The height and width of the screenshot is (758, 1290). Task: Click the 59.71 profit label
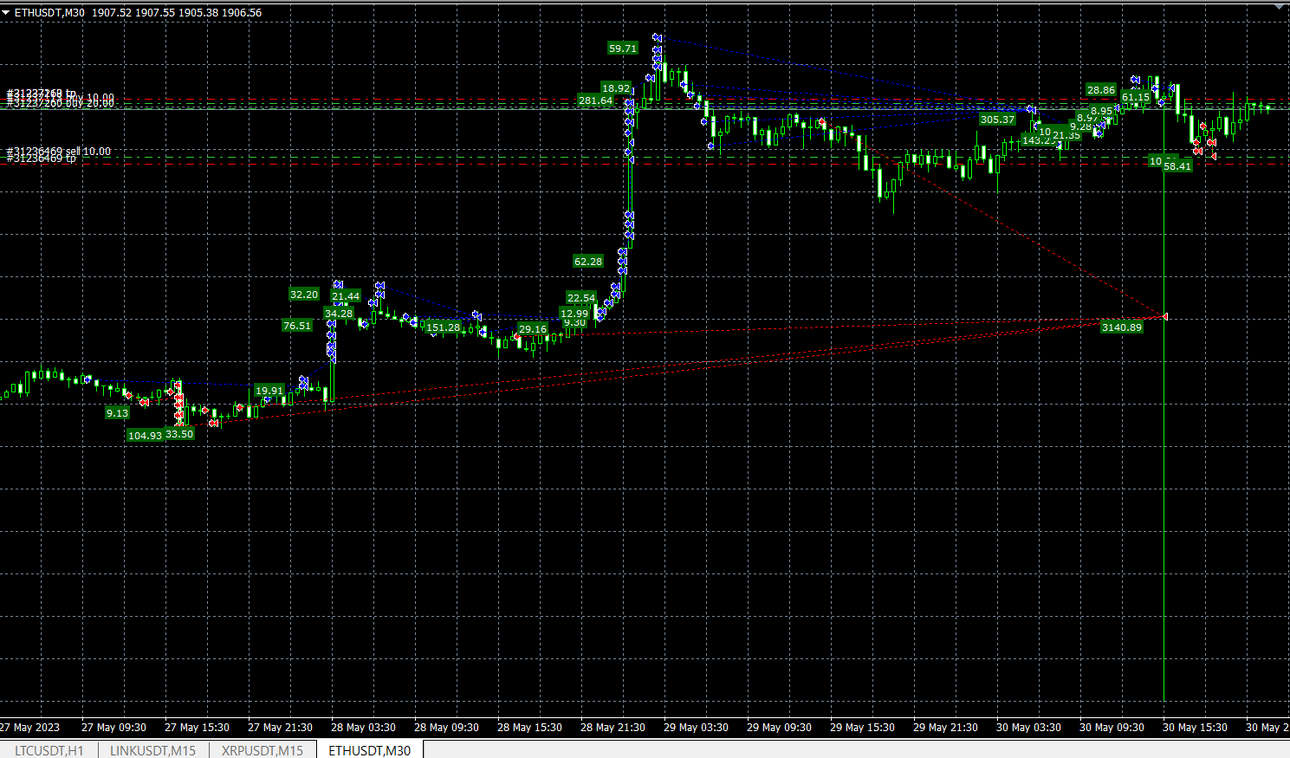[622, 48]
